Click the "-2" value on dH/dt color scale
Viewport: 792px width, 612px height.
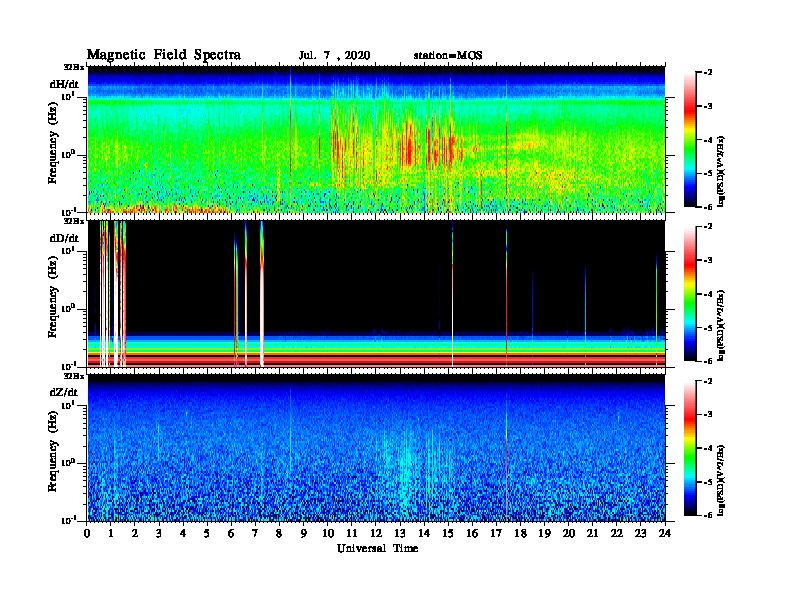[x=708, y=73]
